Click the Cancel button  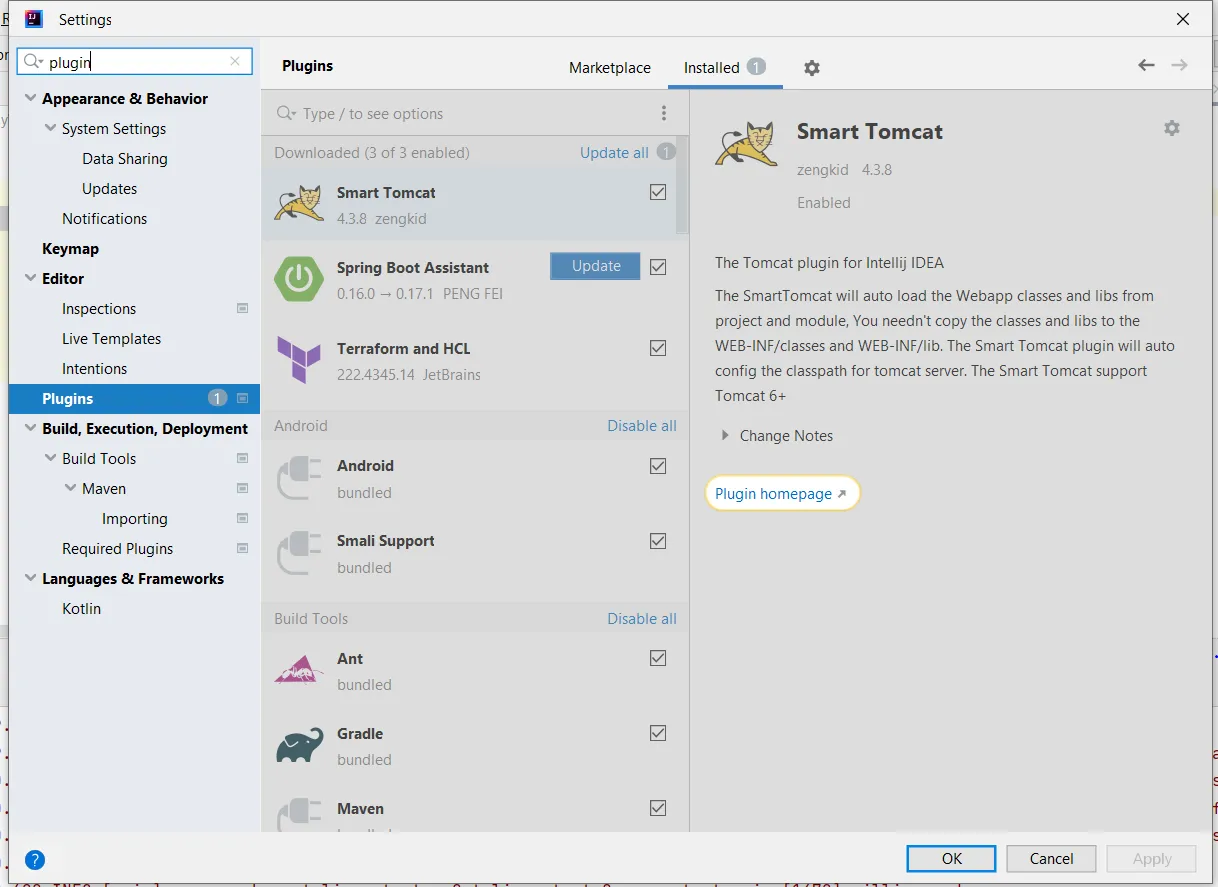[x=1051, y=858]
